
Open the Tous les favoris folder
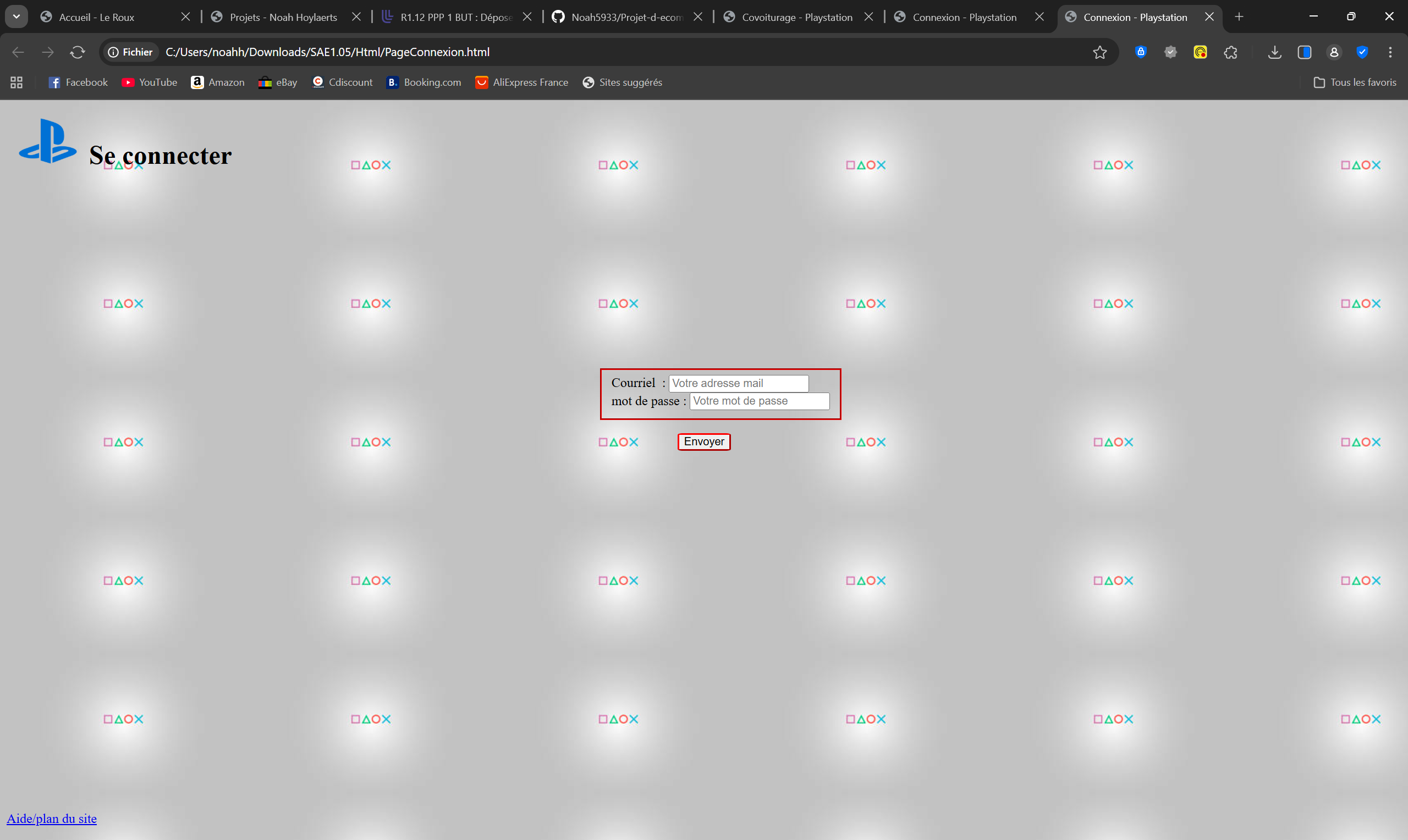click(1355, 82)
